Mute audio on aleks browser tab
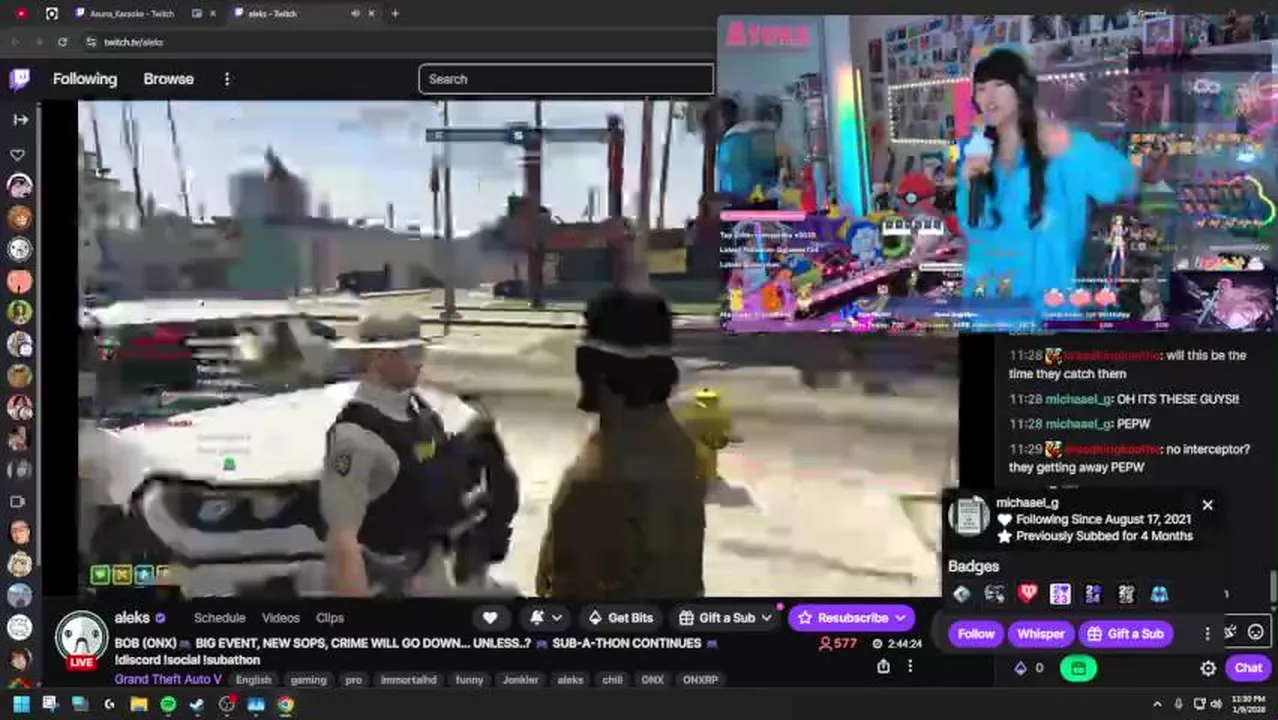This screenshot has width=1278, height=720. (355, 14)
